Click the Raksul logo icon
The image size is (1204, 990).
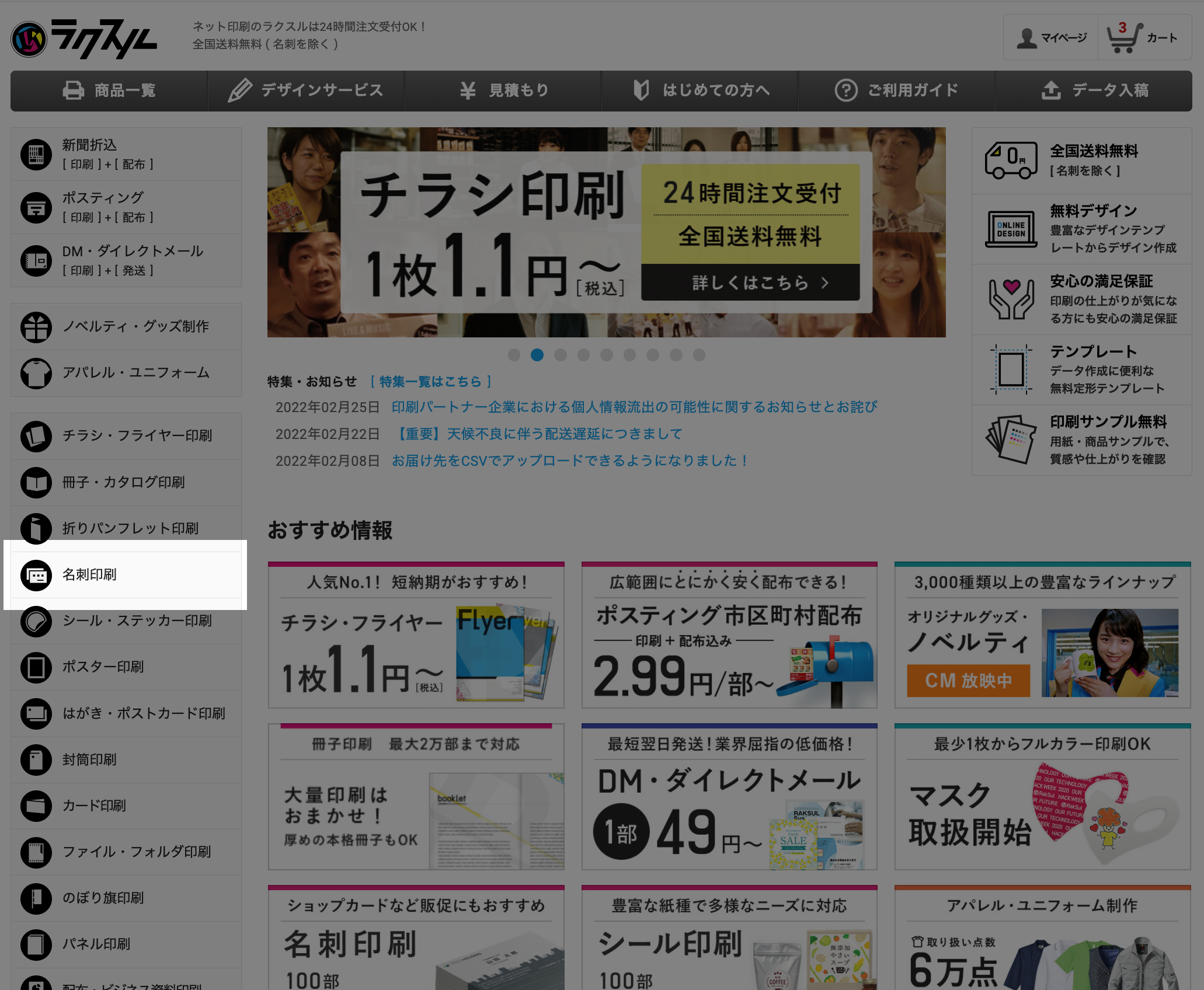(x=29, y=40)
